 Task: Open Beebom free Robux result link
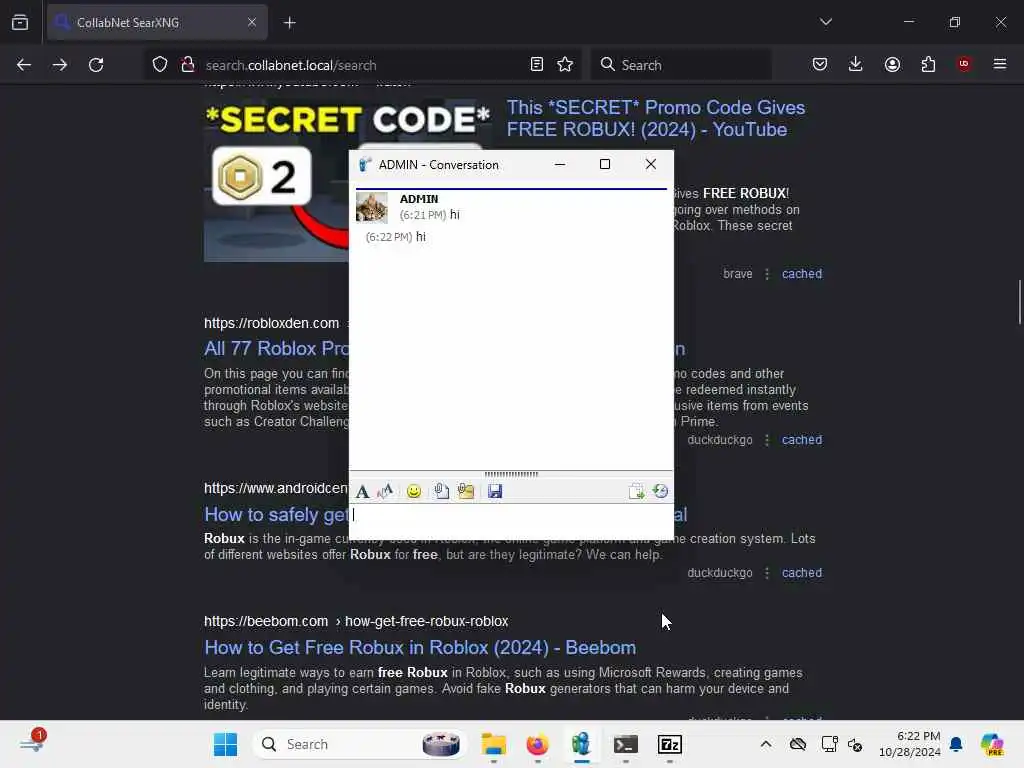tap(420, 647)
